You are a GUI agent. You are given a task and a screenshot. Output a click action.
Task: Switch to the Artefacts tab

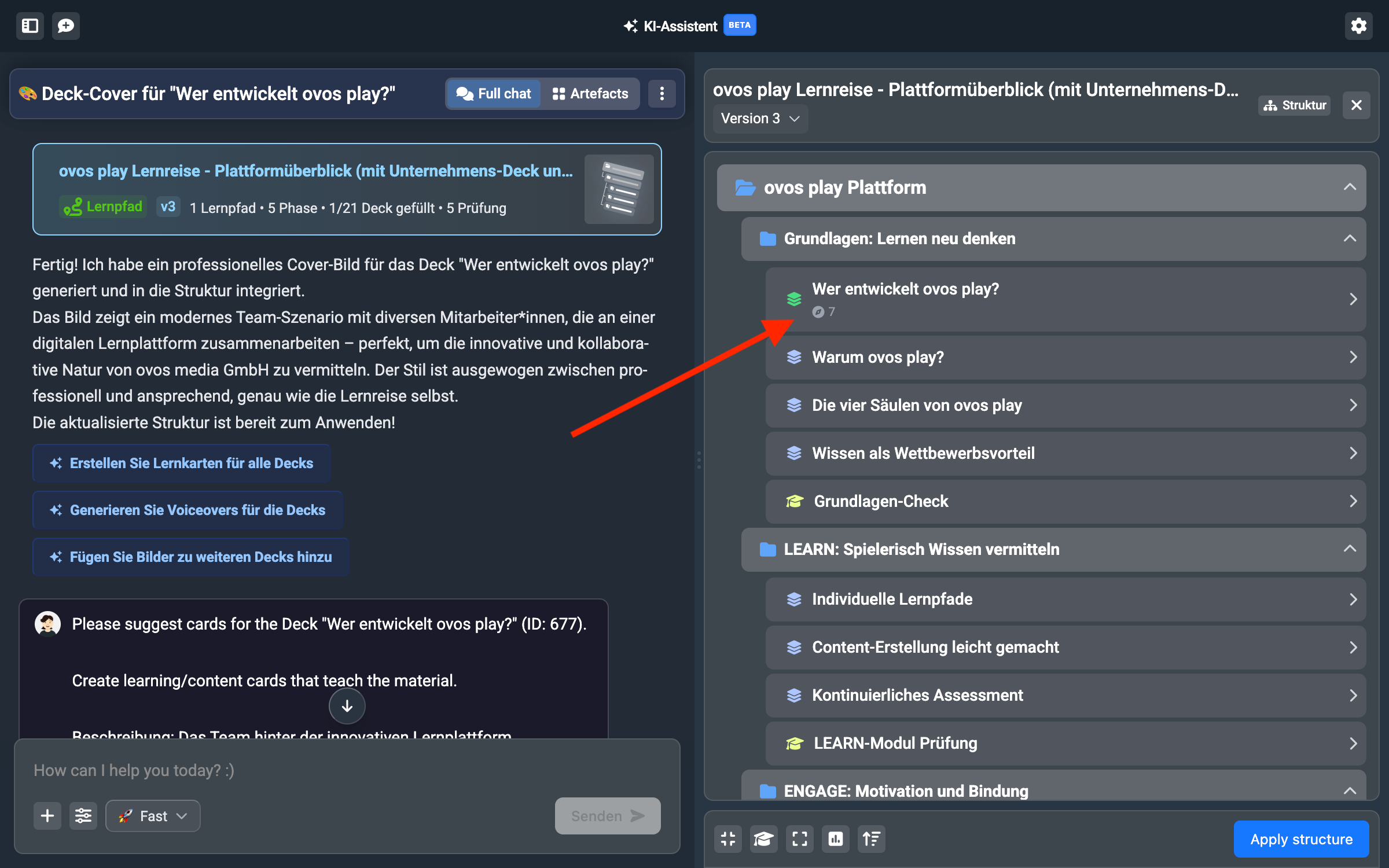(590, 94)
